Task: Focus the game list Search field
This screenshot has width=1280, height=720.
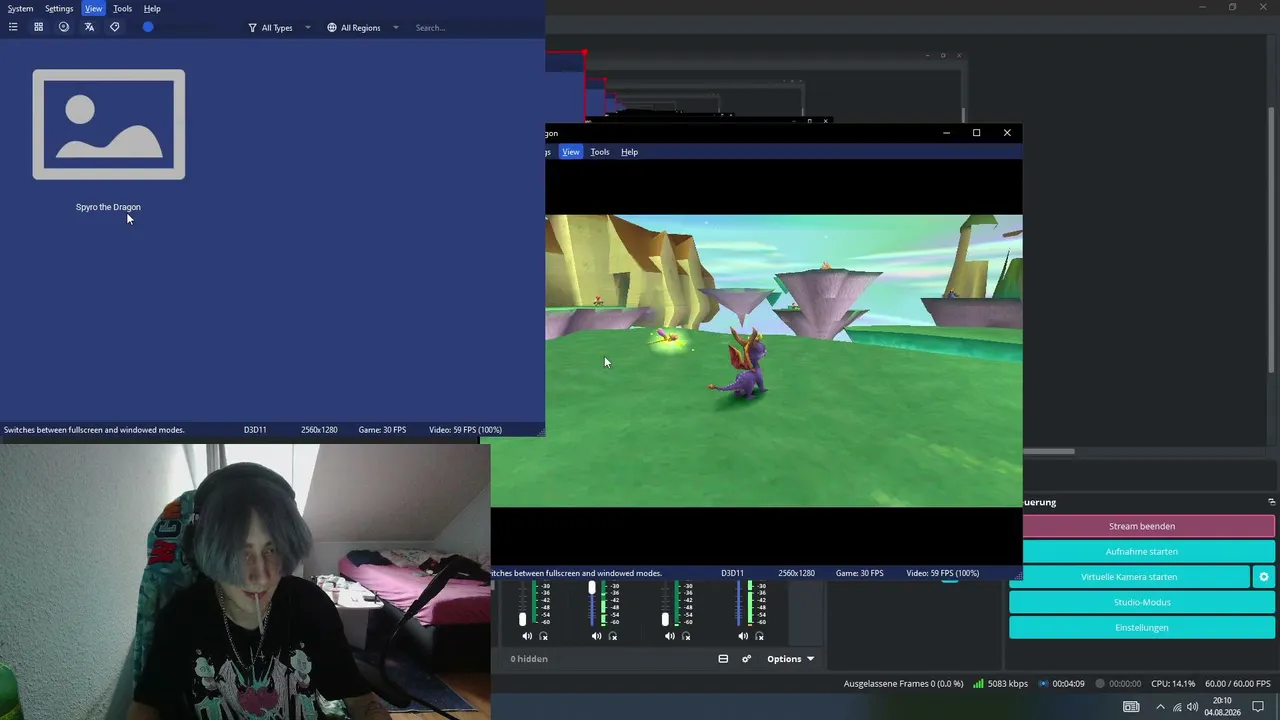Action: tap(474, 28)
